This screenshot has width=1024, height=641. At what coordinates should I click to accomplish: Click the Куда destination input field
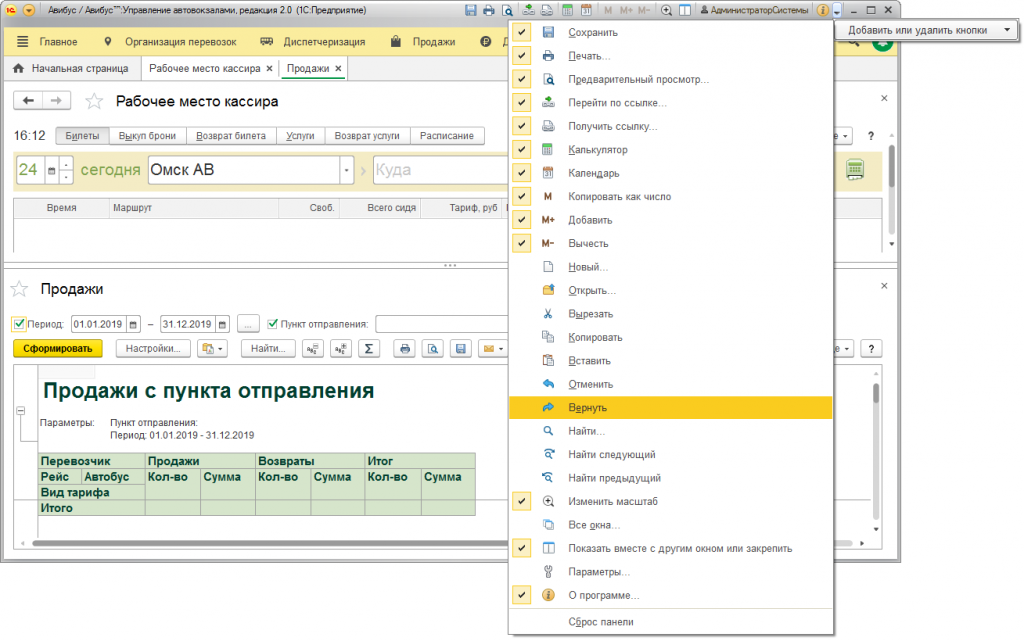click(x=440, y=170)
